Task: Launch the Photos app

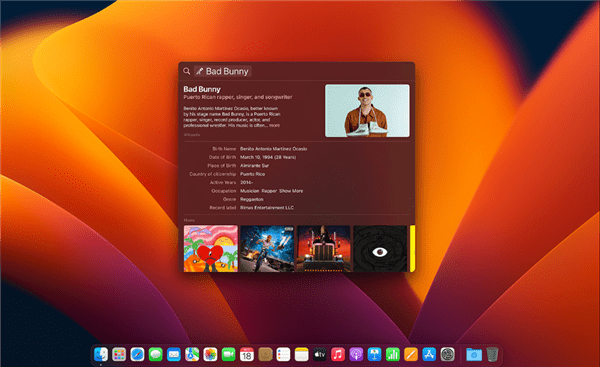Action: (210, 354)
